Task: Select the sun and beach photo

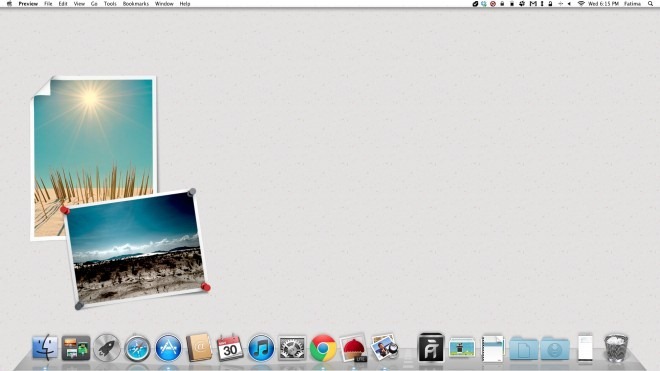Action: [x=94, y=139]
